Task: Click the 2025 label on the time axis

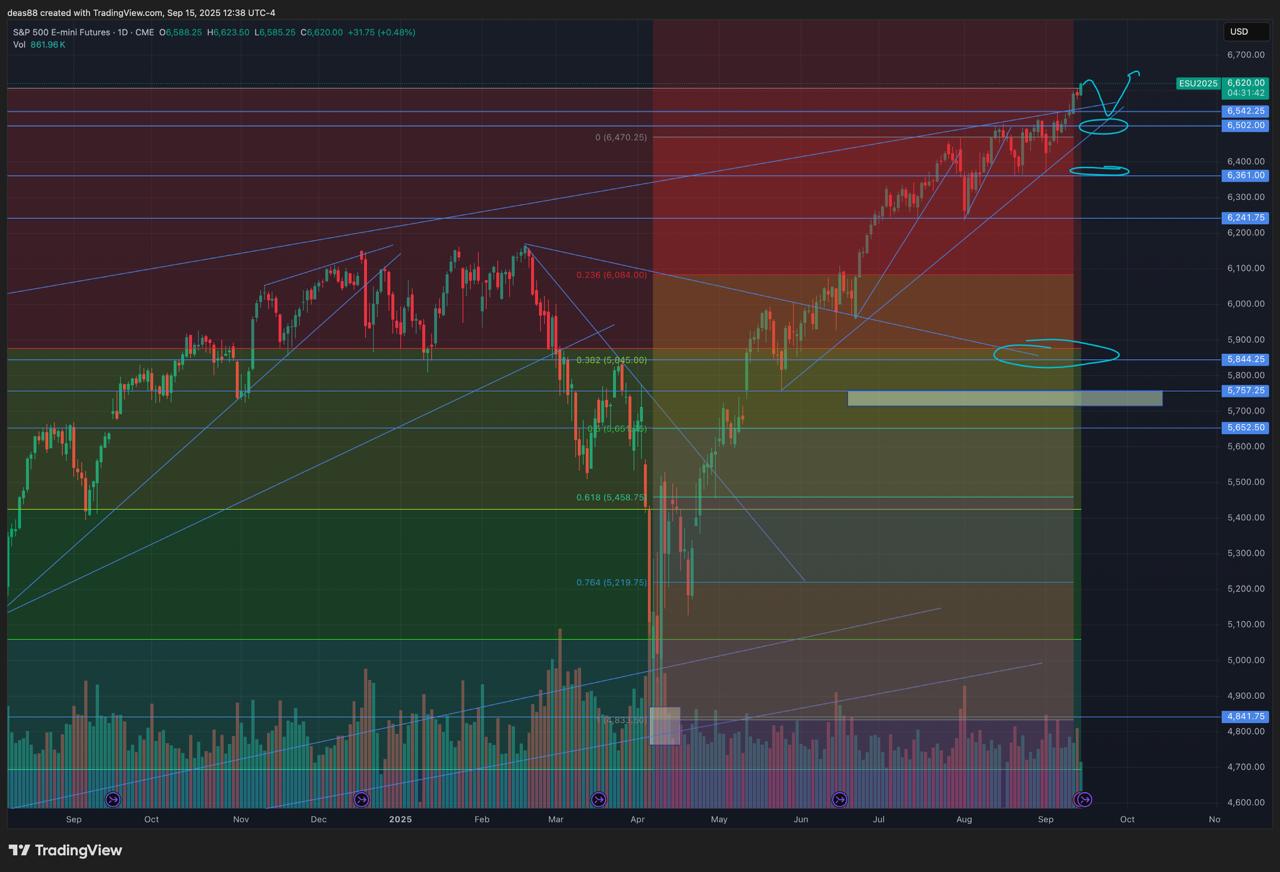Action: [401, 819]
